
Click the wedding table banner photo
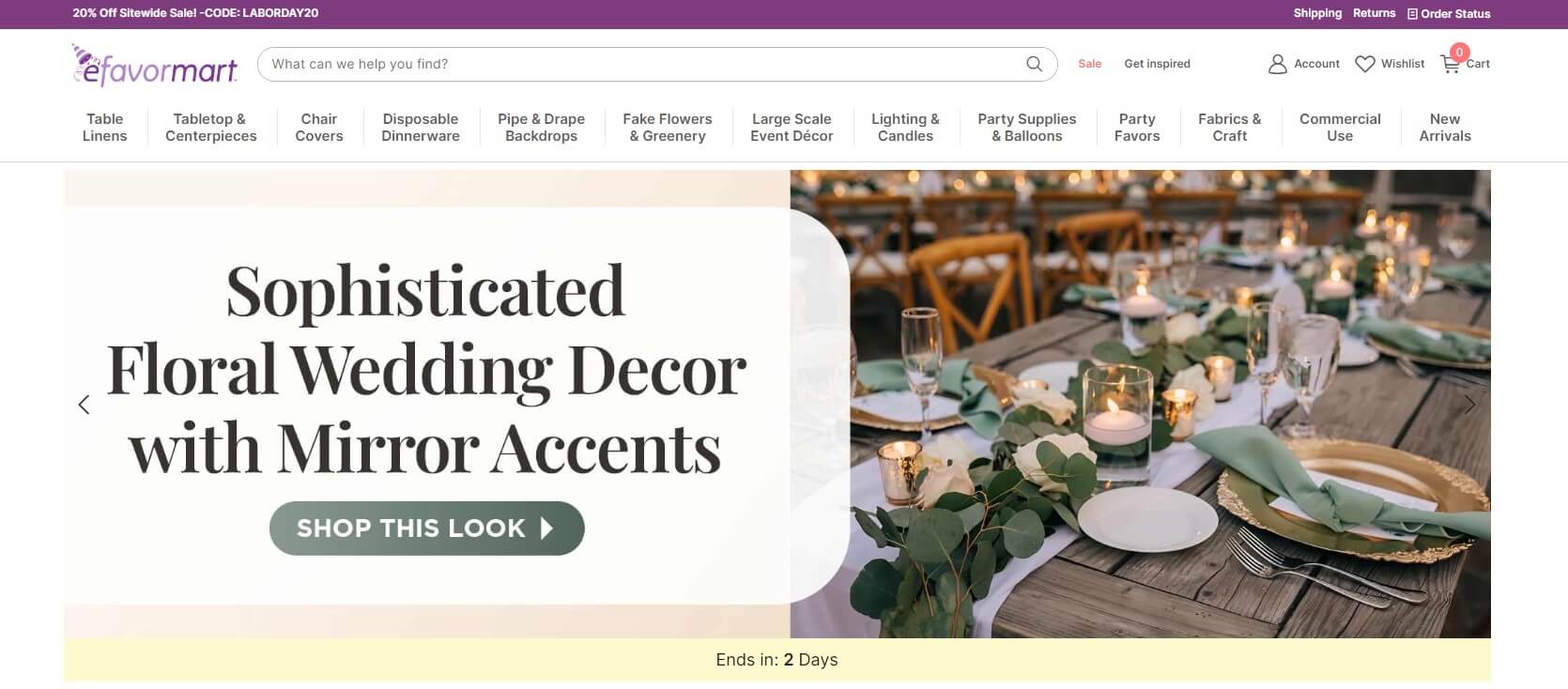tap(1140, 404)
